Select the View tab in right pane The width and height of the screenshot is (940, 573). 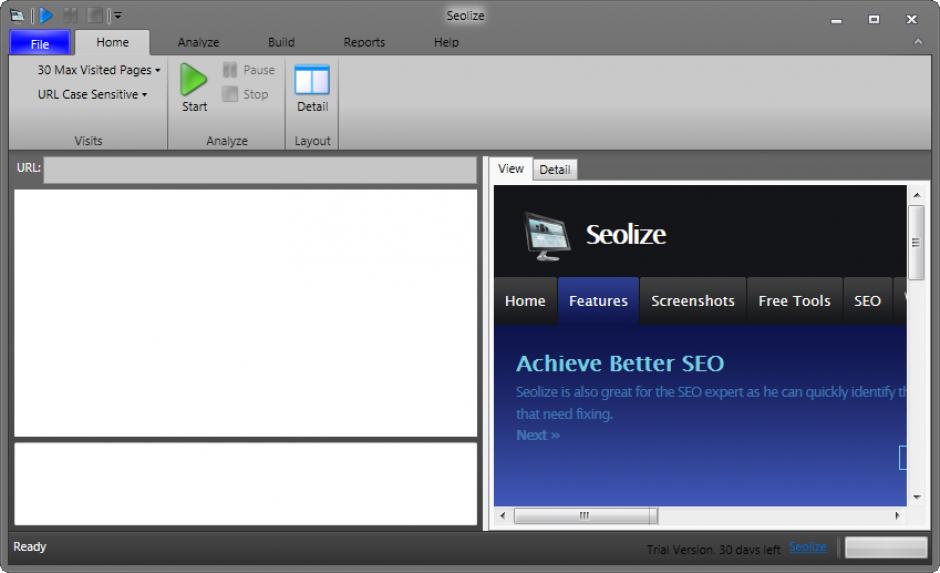(x=511, y=169)
